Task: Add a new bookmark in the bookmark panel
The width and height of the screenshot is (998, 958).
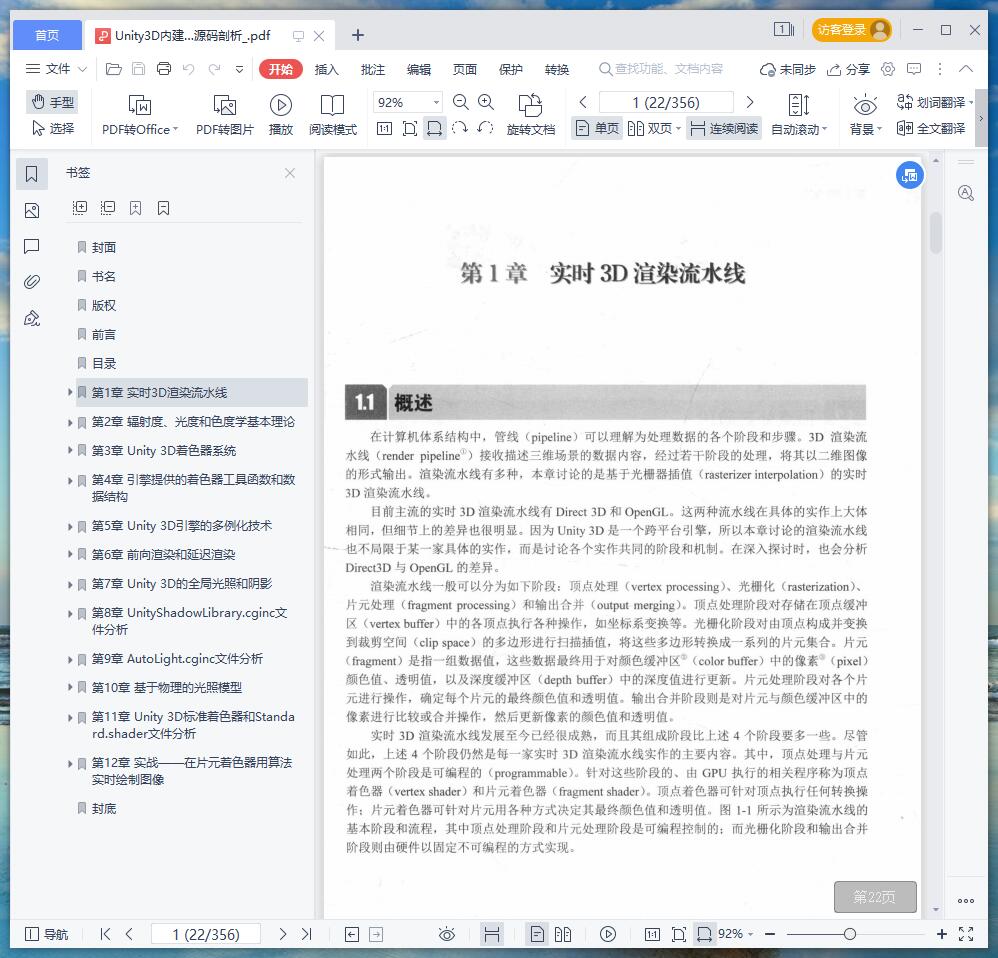Action: point(136,208)
